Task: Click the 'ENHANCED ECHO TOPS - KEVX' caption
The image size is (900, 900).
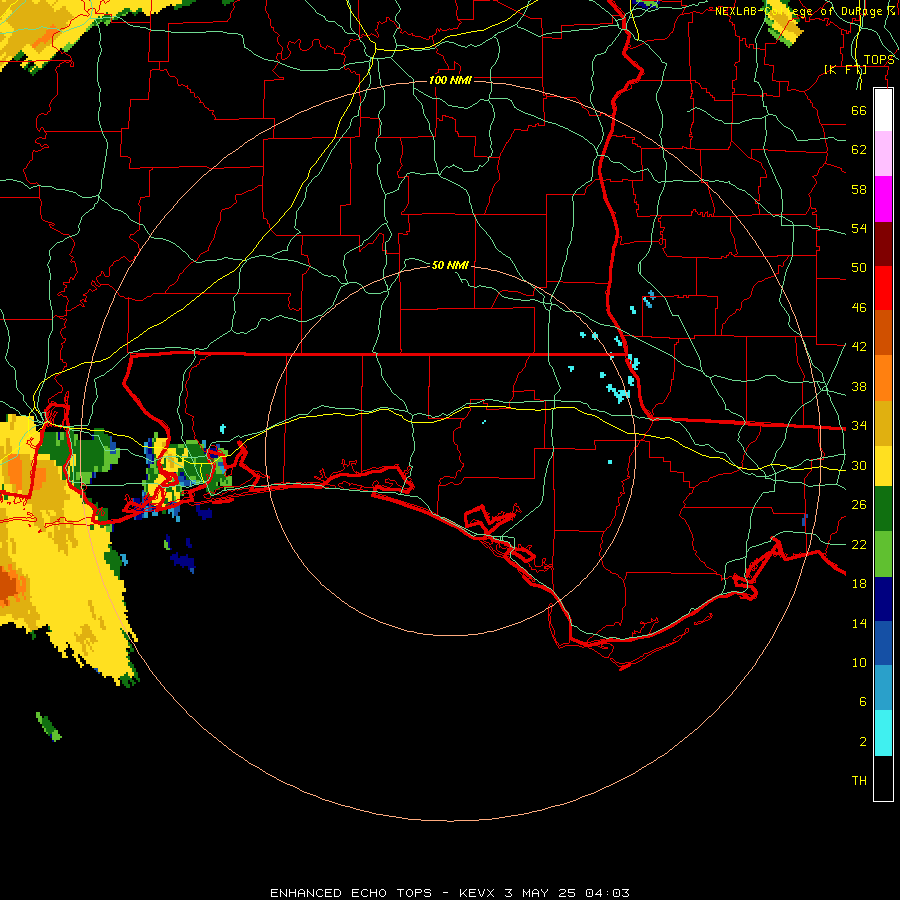Action: 382,893
